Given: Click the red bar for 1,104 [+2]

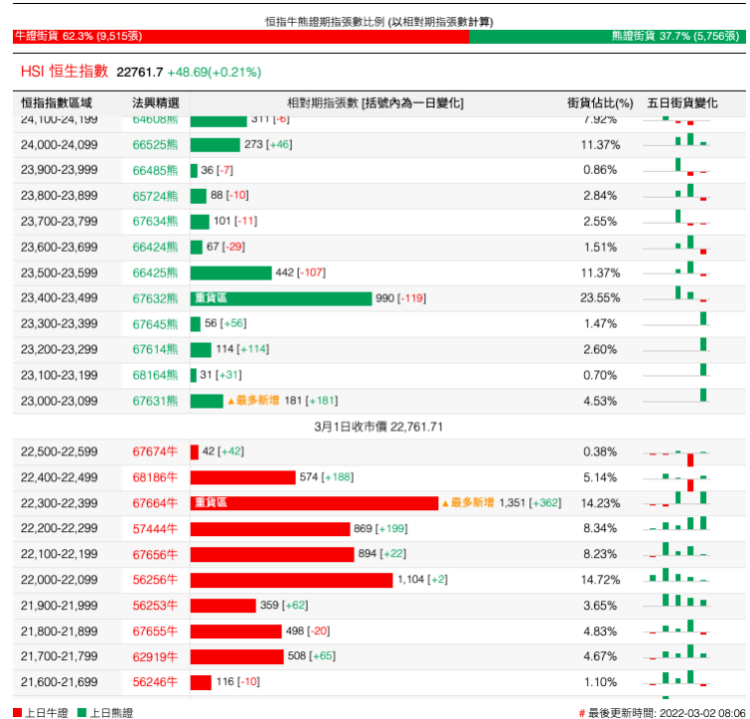Looking at the screenshot, I should coord(291,580).
